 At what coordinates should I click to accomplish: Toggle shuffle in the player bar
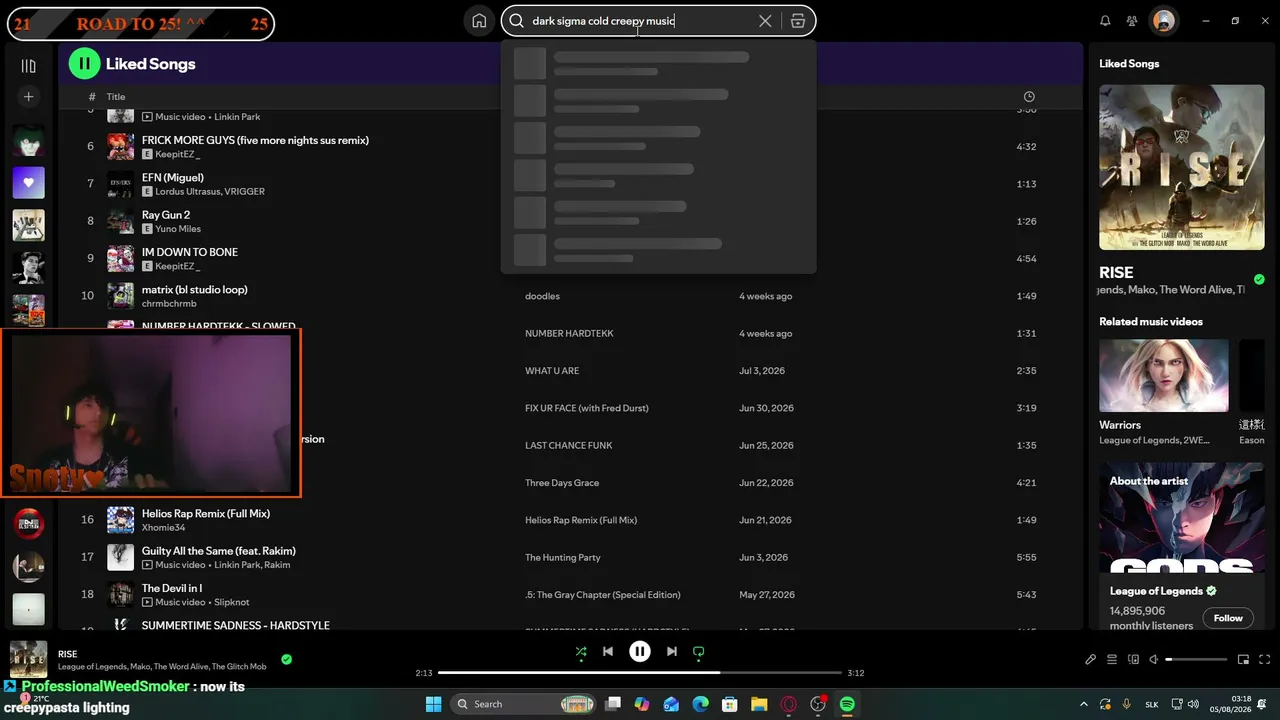581,652
